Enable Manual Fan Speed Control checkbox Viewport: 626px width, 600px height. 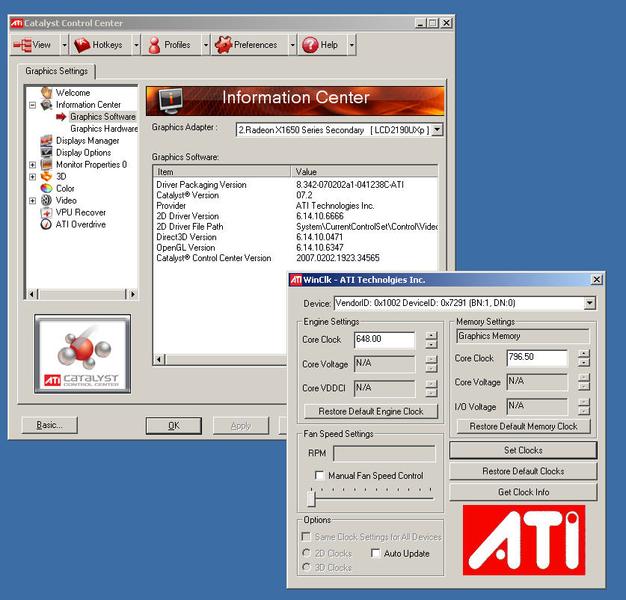(x=319, y=475)
